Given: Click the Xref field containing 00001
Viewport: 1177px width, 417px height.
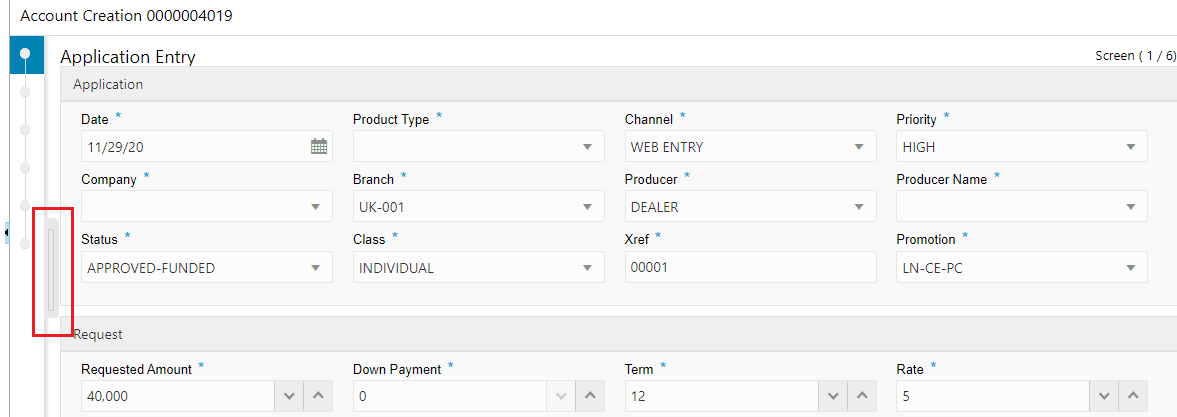Looking at the screenshot, I should [751, 267].
